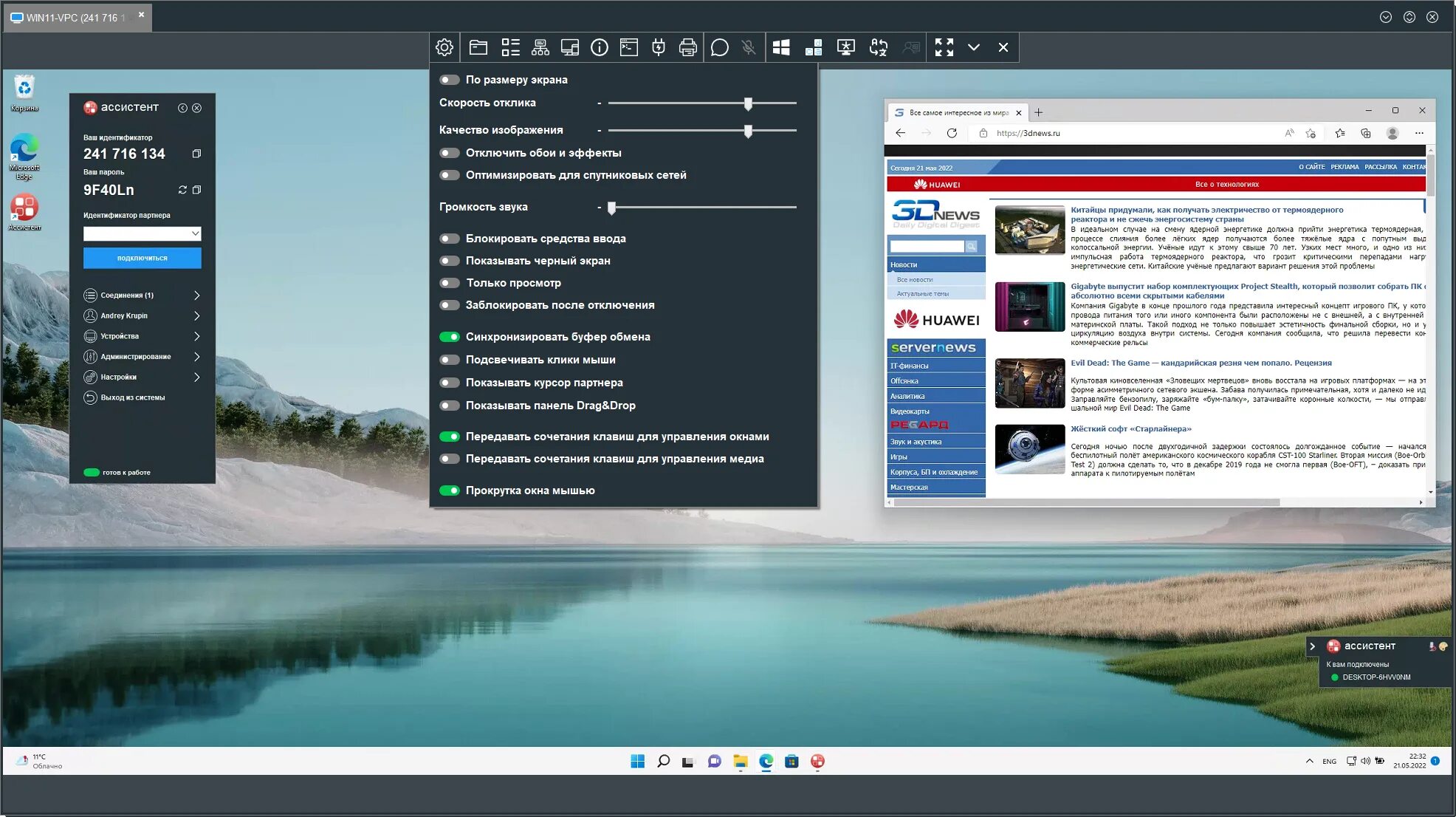Click the power plug icon in toolbar

[659, 48]
